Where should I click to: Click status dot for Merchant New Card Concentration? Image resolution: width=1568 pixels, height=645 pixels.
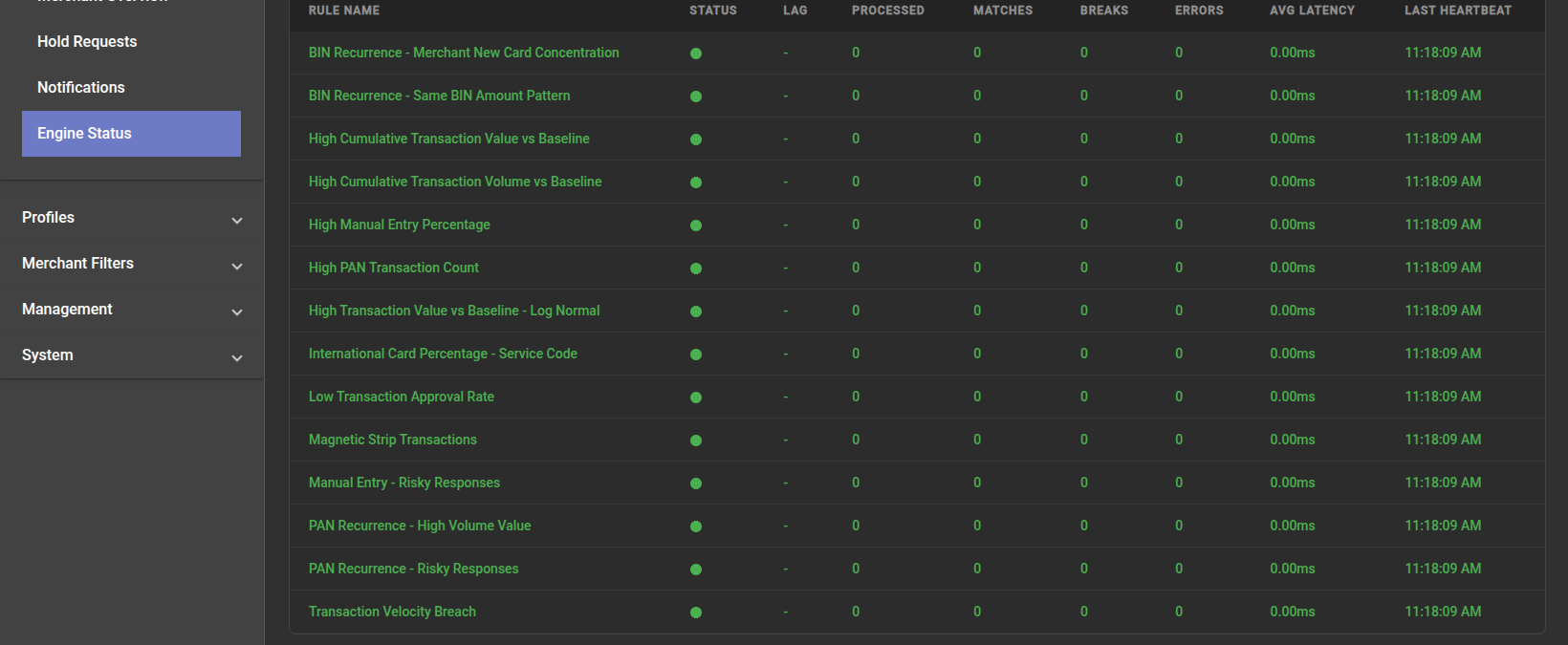click(x=696, y=54)
